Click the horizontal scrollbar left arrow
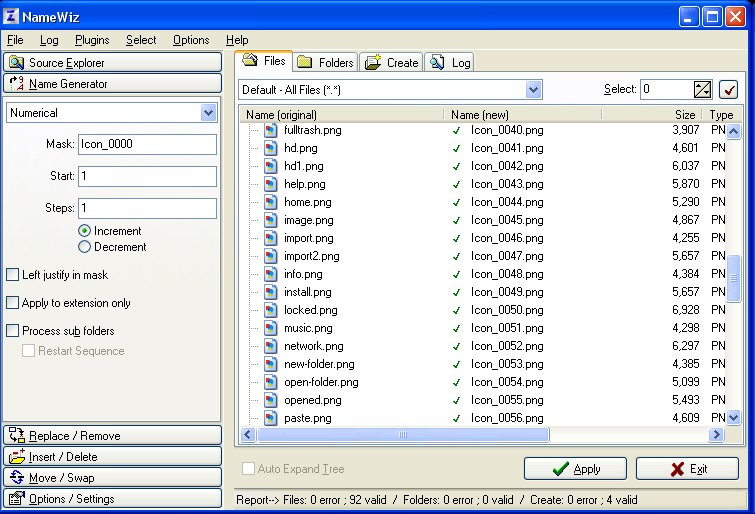Image resolution: width=755 pixels, height=514 pixels. coord(248,435)
